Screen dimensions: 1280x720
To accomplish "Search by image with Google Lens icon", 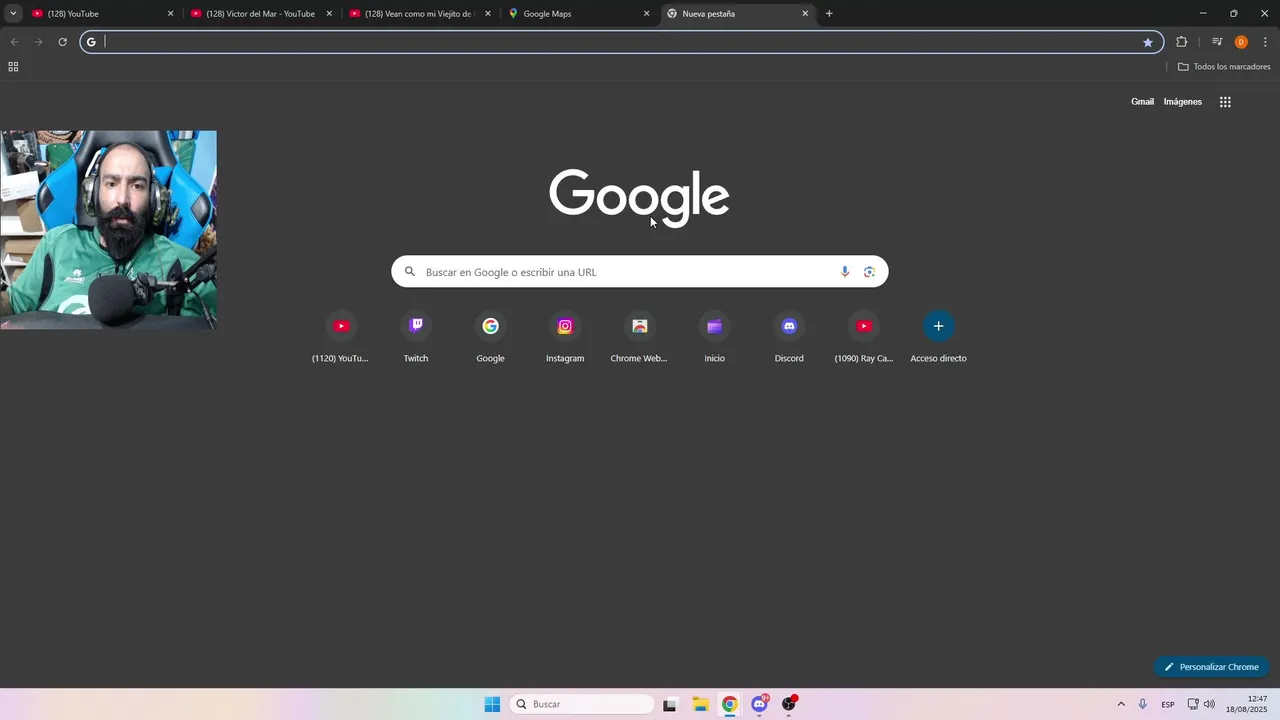I will tap(869, 272).
